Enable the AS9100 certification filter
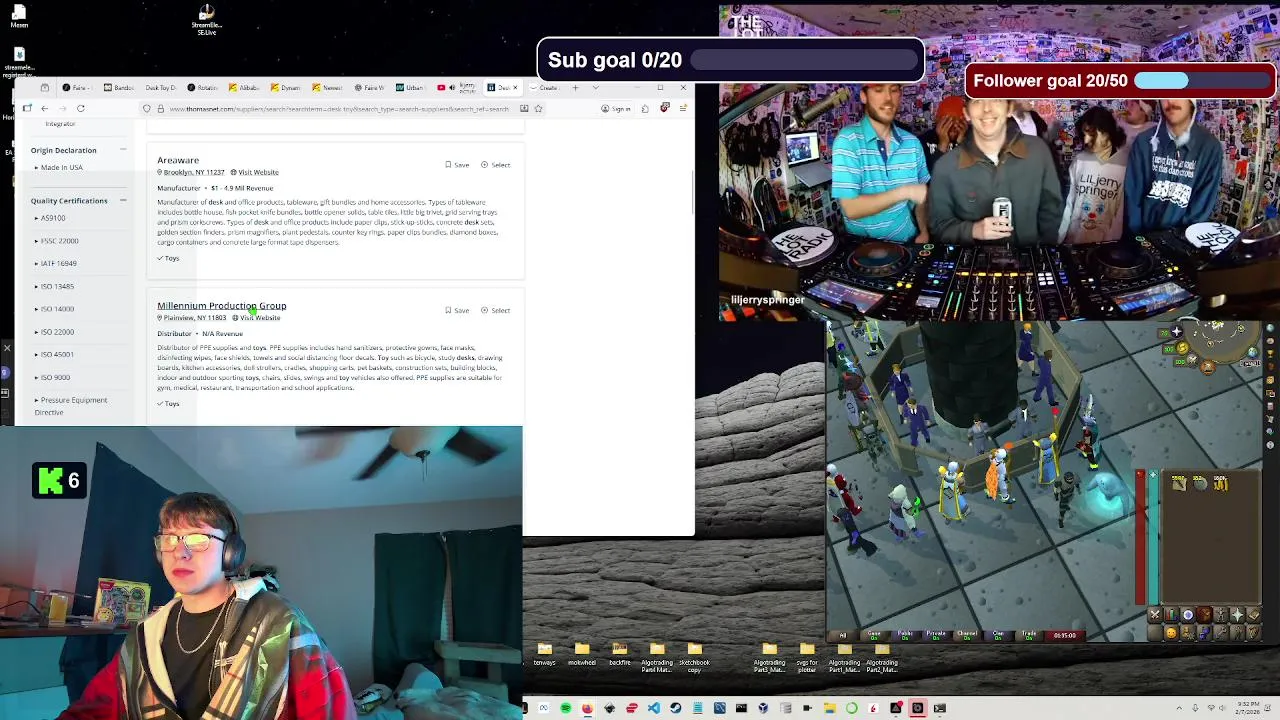 click(52, 218)
